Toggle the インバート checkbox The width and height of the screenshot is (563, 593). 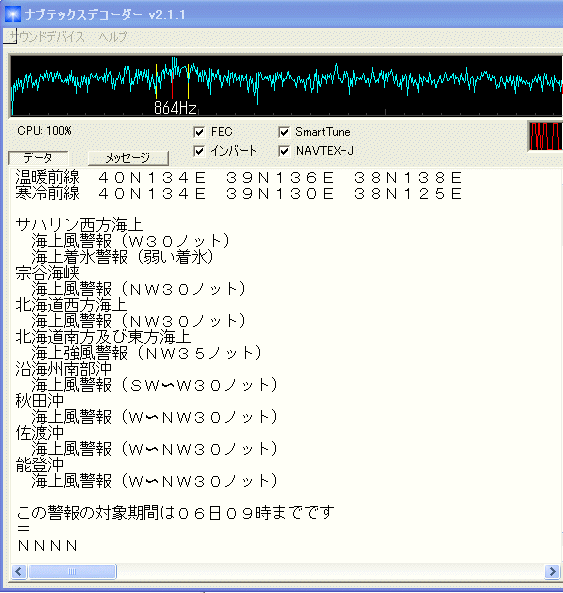tap(199, 151)
